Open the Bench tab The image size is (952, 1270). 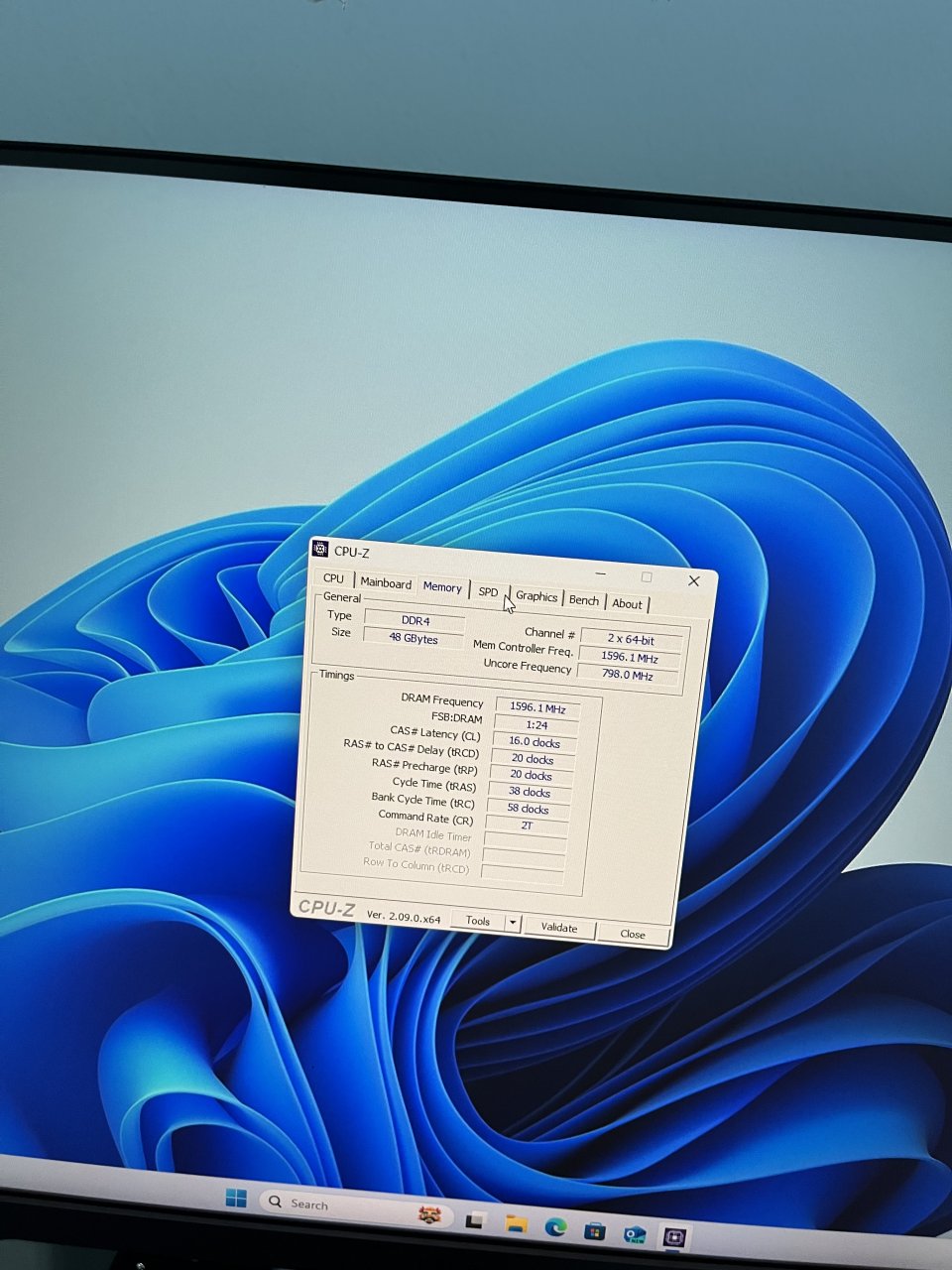[x=584, y=600]
